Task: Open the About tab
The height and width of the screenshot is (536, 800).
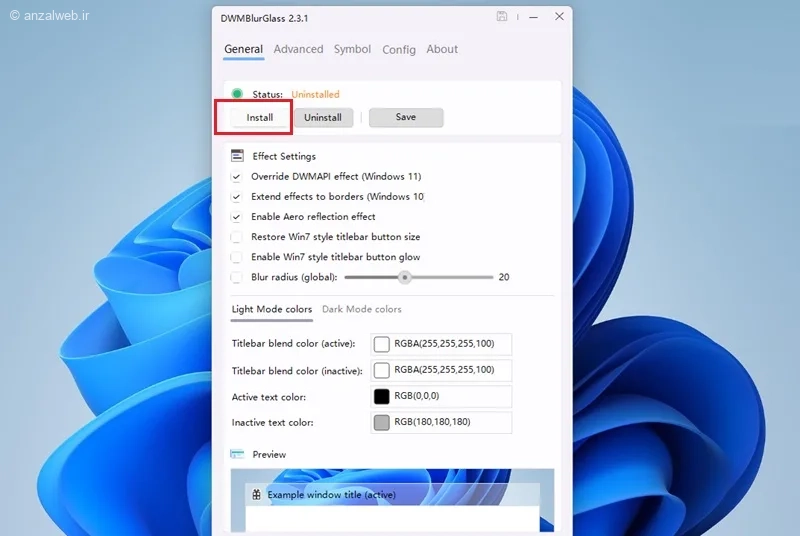Action: [x=442, y=49]
